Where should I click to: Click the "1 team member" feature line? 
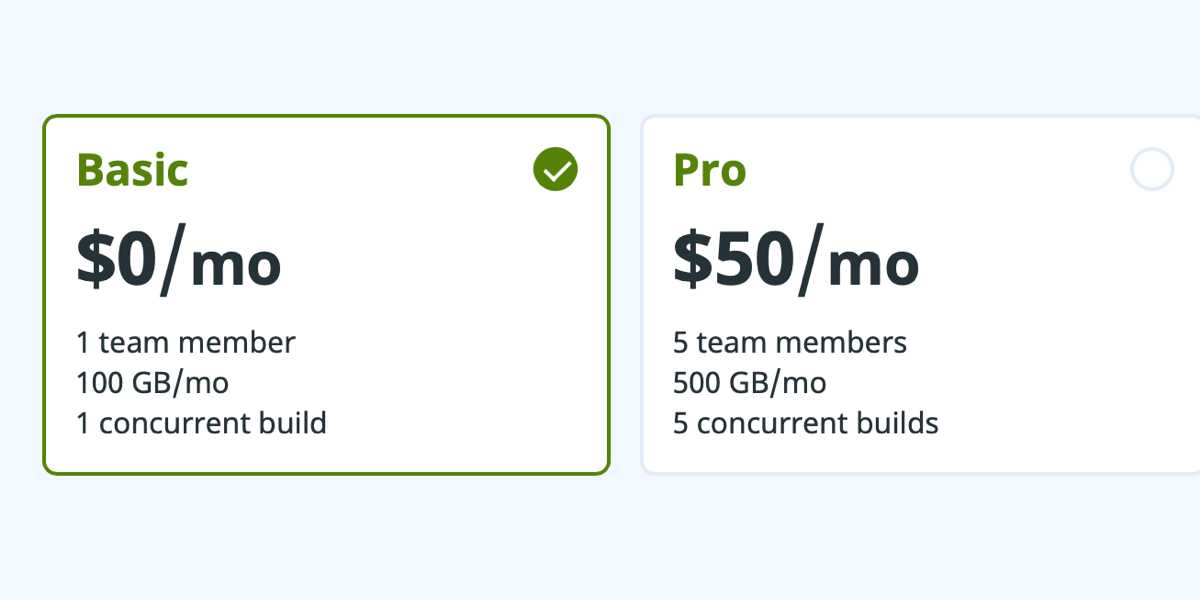pos(186,343)
